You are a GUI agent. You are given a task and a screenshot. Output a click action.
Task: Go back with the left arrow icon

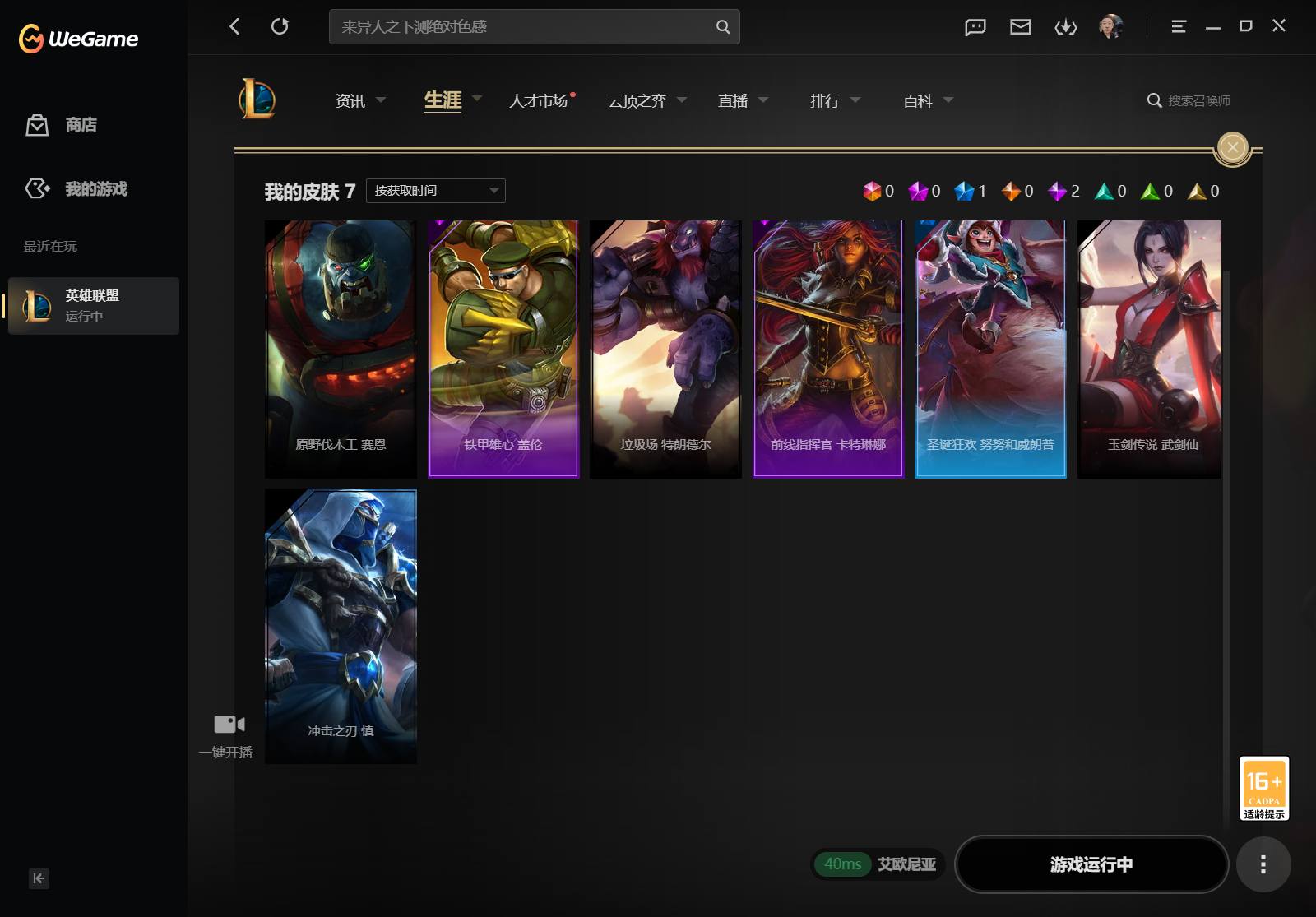[234, 26]
